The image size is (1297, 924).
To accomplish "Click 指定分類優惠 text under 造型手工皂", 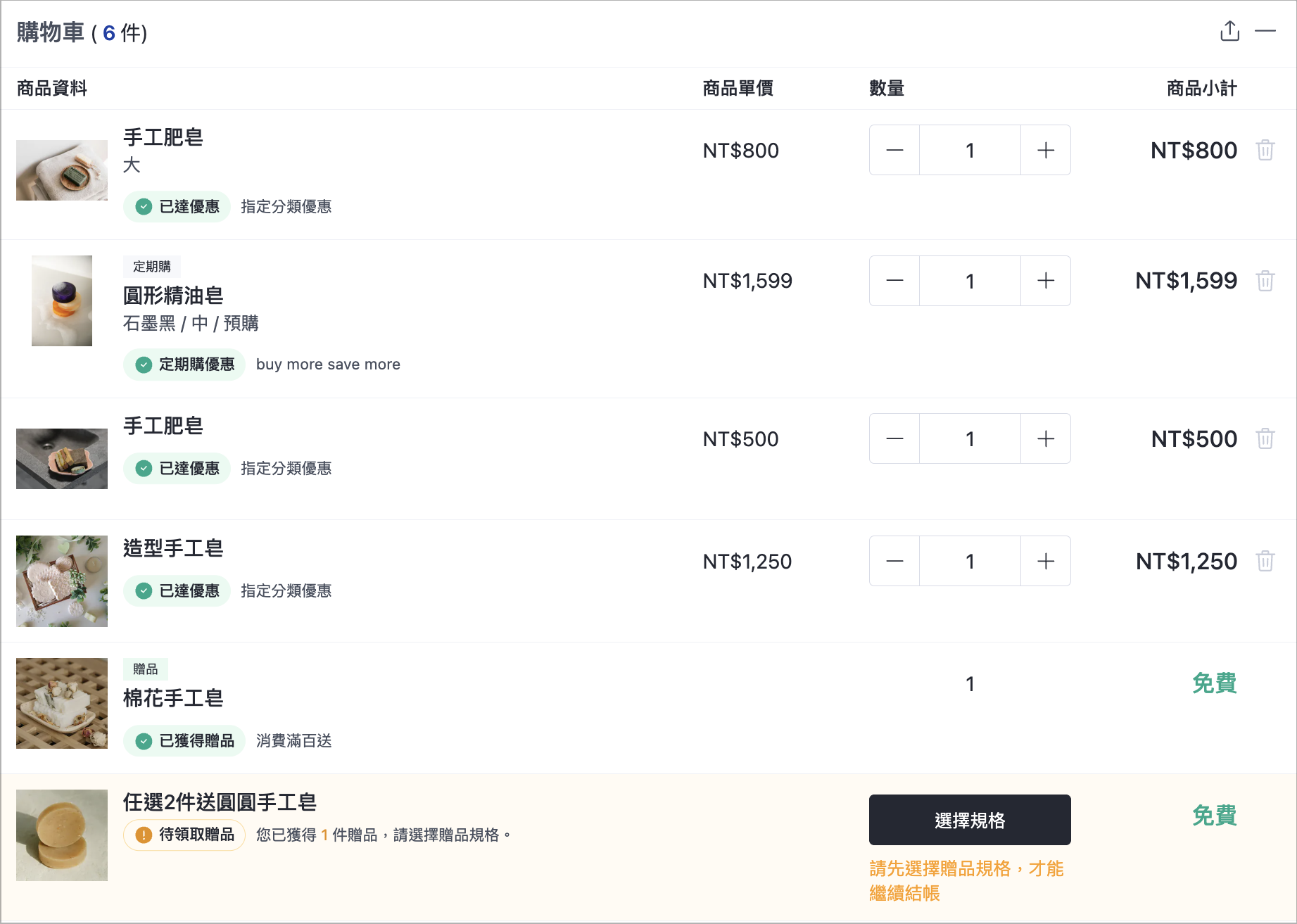I will click(286, 591).
